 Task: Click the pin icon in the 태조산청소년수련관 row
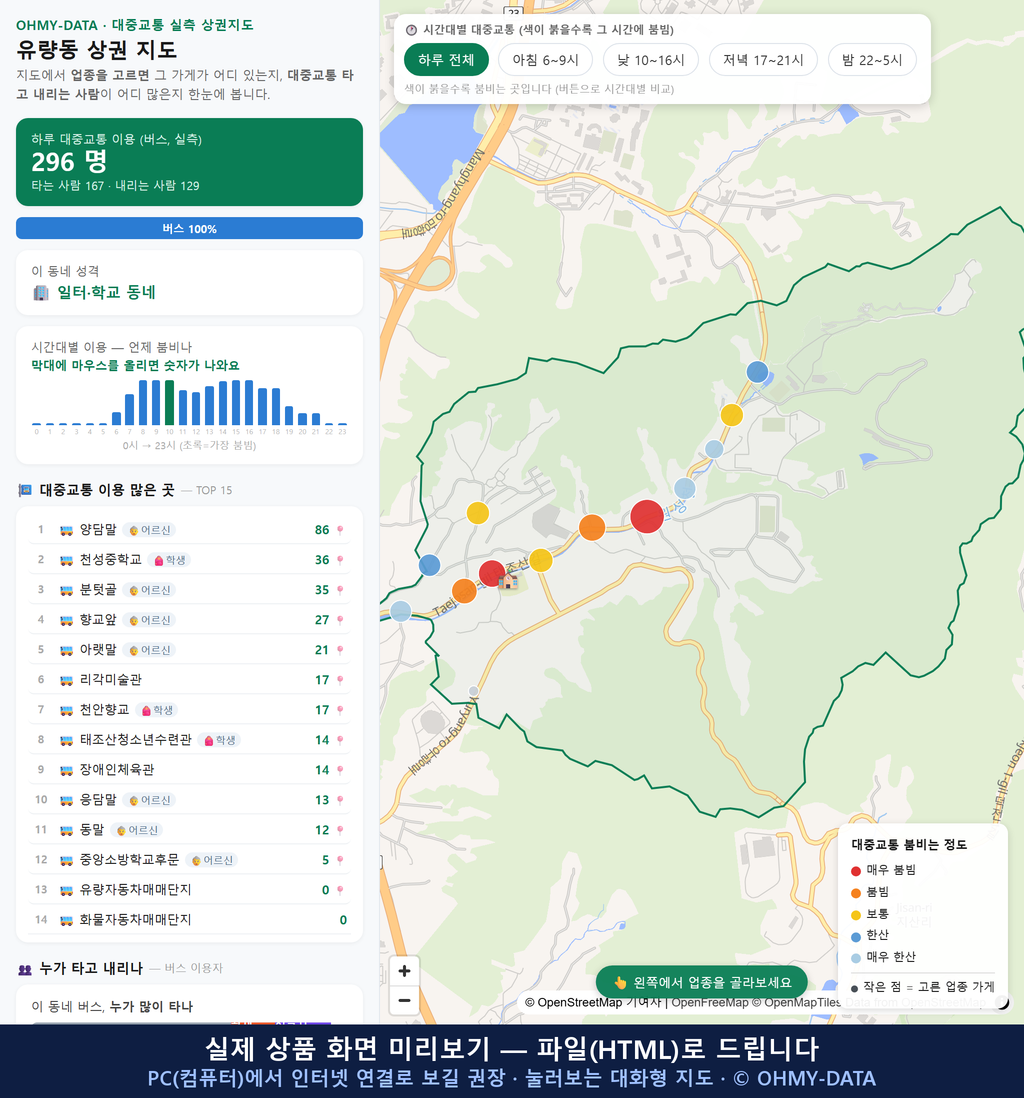(x=340, y=740)
